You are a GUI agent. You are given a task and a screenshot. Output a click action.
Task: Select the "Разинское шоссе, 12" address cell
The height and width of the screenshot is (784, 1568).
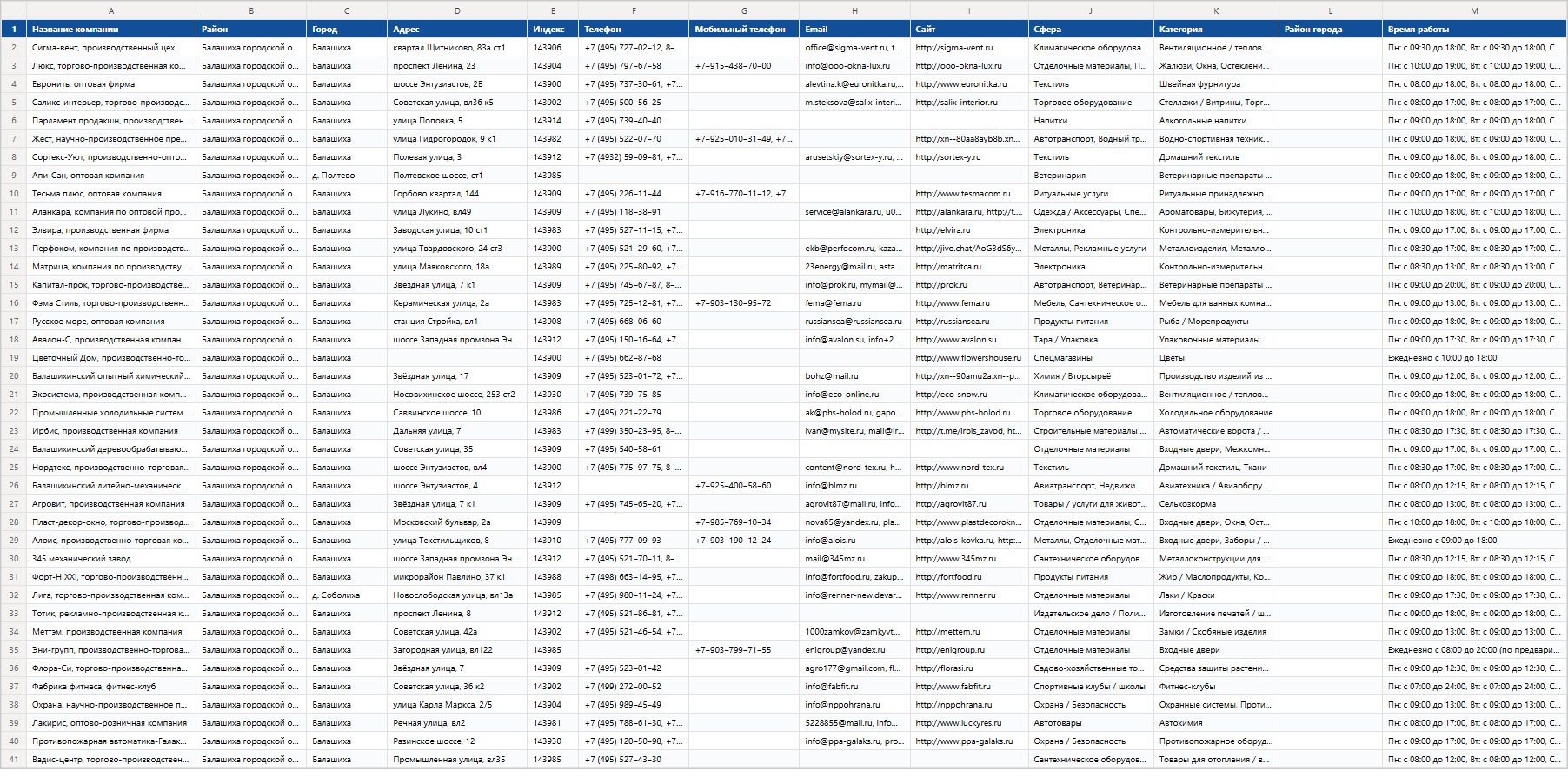tap(457, 741)
